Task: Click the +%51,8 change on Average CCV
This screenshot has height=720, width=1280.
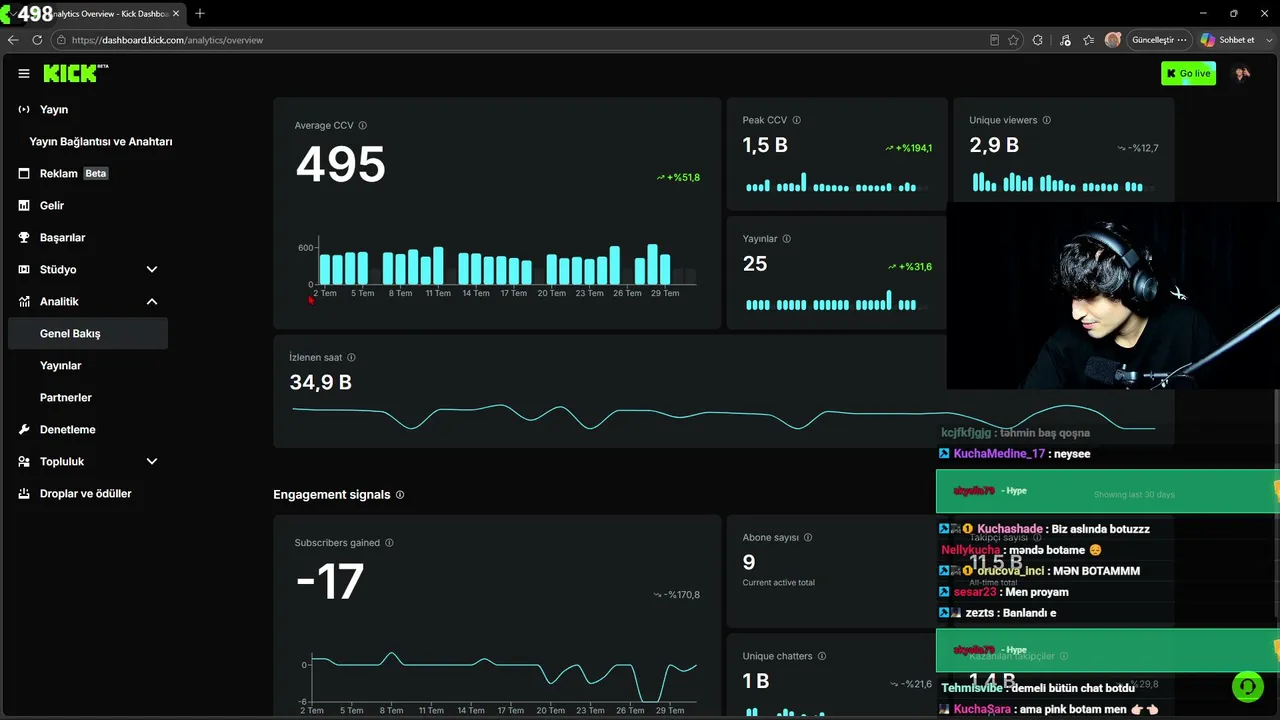Action: coord(678,177)
